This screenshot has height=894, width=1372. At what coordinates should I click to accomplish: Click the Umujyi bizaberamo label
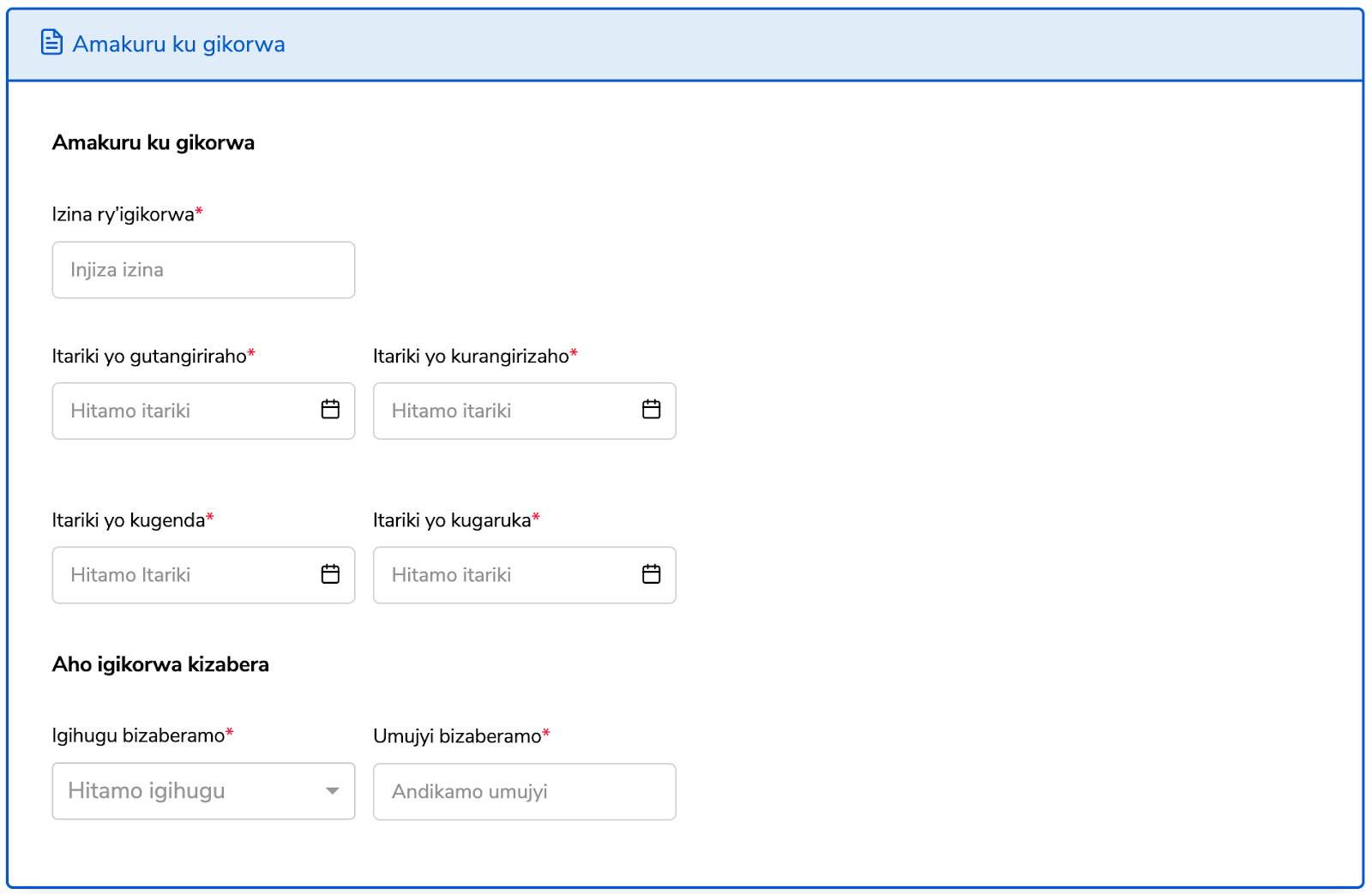[457, 736]
